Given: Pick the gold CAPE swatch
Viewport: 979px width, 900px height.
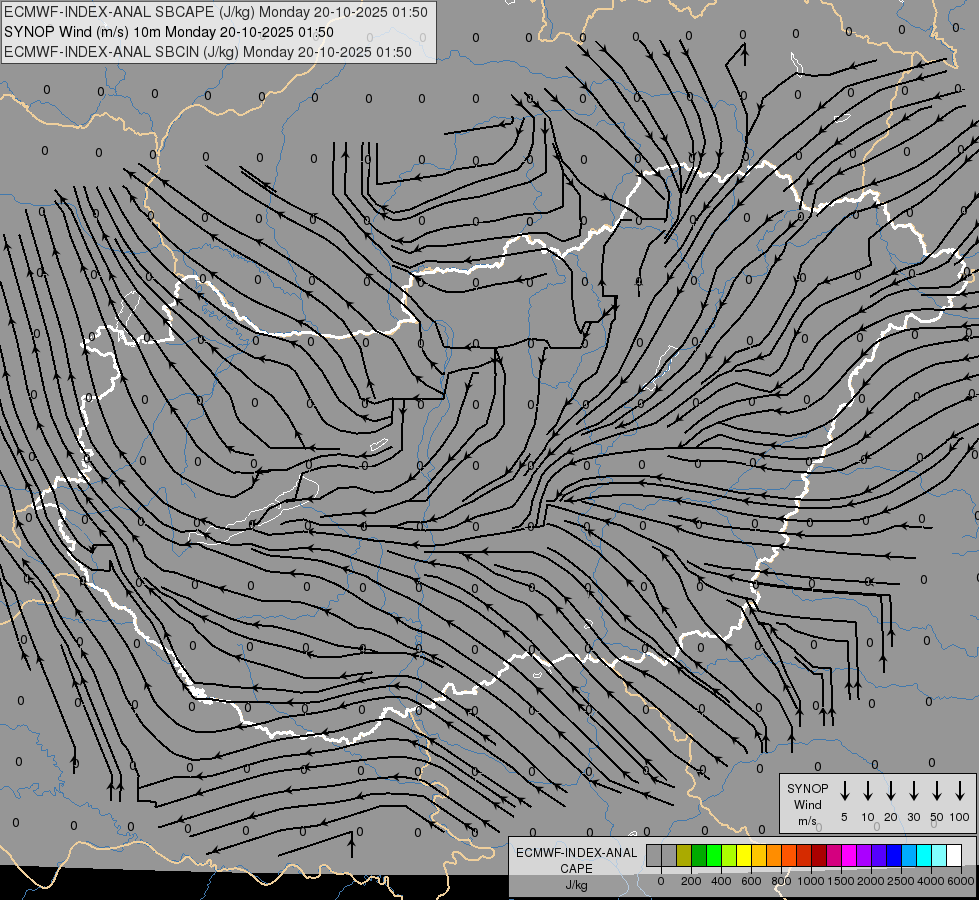Looking at the screenshot, I should 759,855.
